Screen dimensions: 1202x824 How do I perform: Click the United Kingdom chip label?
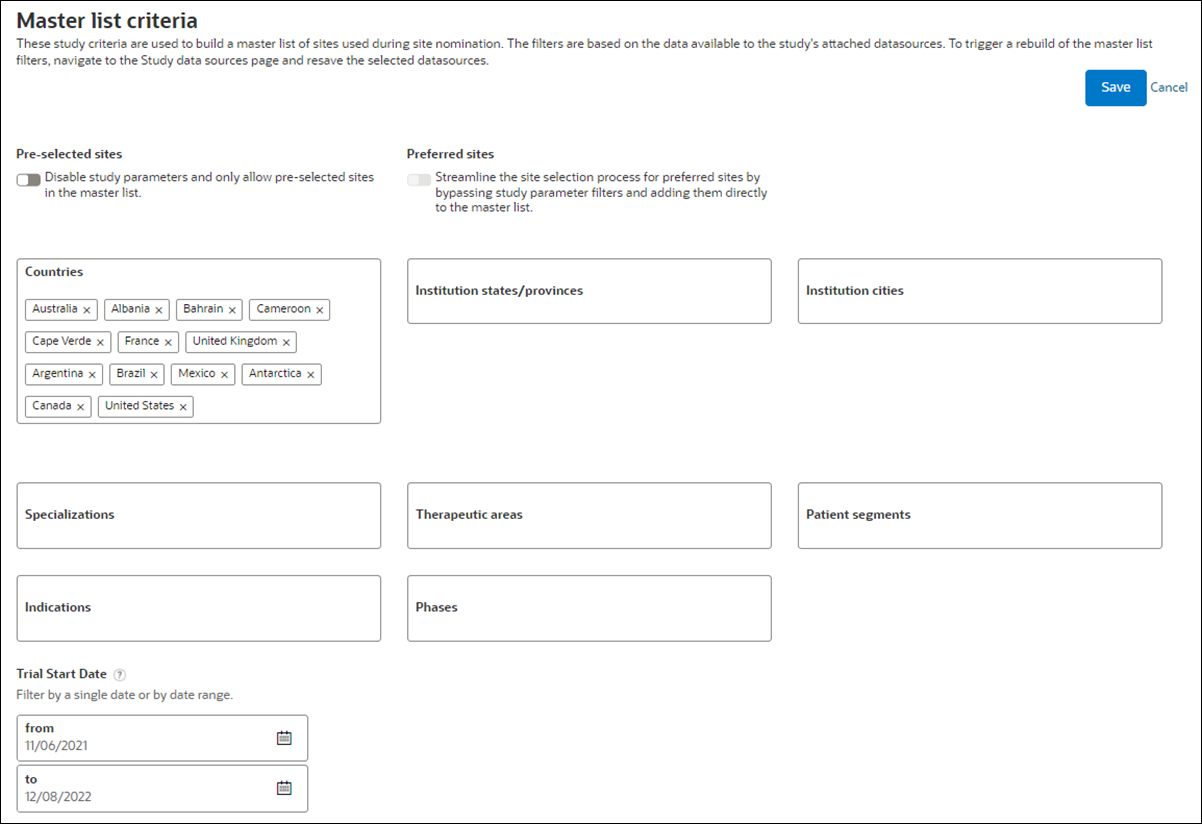pos(235,341)
